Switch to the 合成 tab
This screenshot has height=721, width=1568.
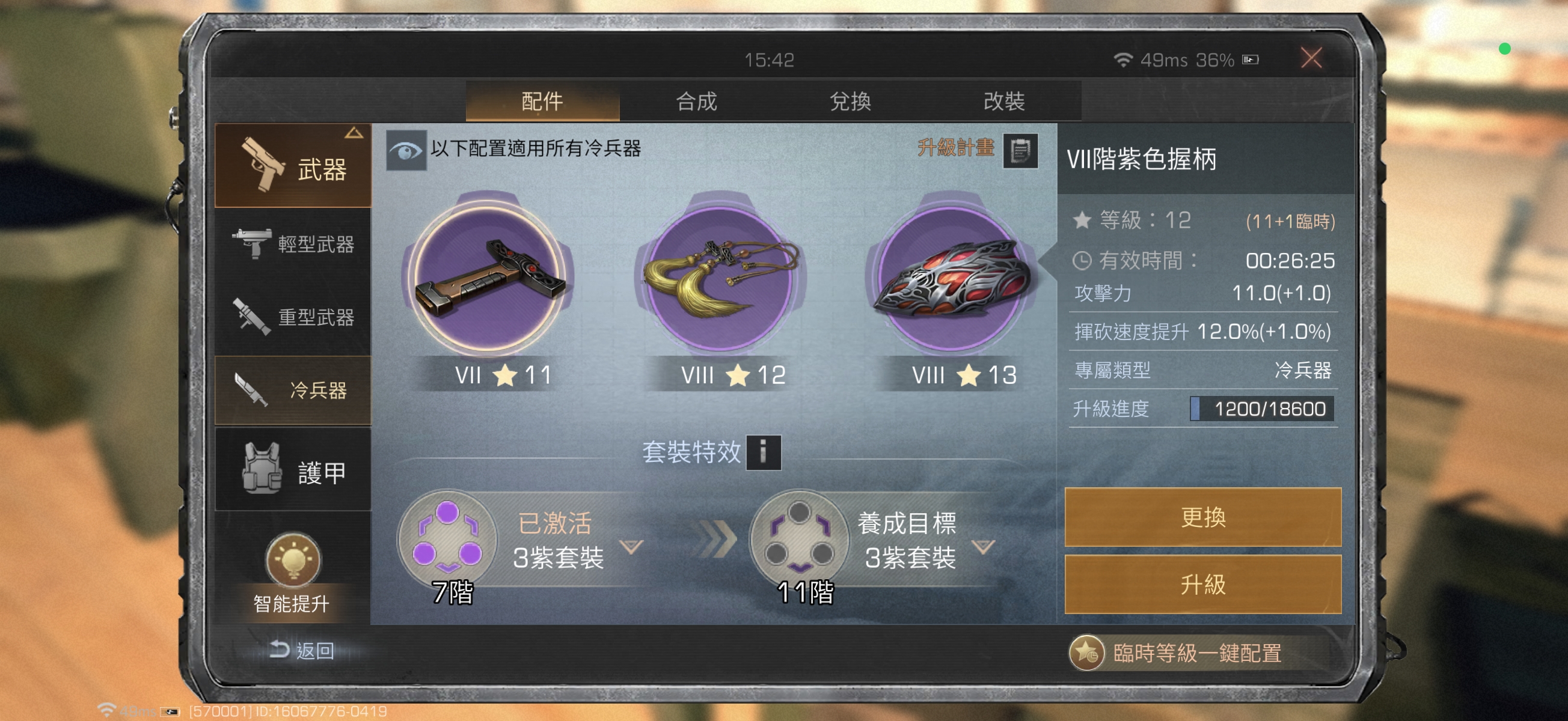[696, 101]
